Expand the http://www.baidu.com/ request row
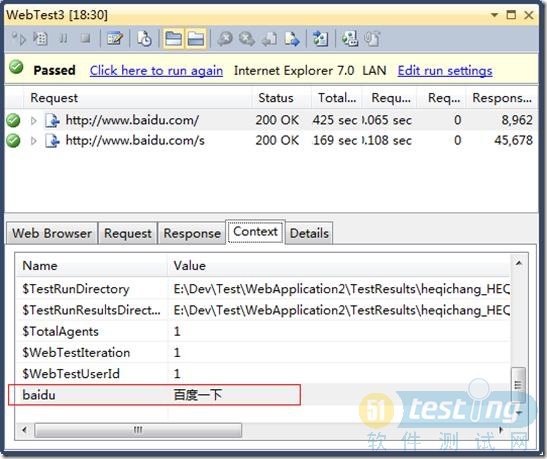This screenshot has width=547, height=459. coord(33,121)
